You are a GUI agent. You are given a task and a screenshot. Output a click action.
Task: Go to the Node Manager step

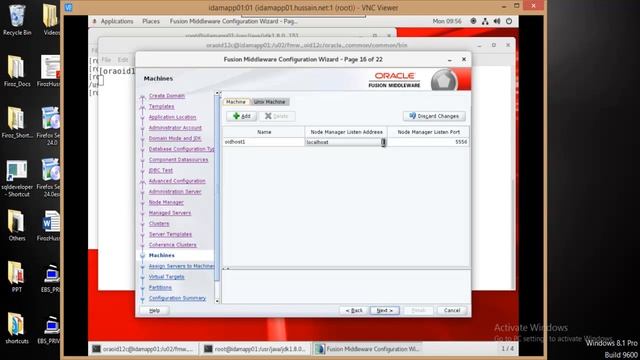tap(166, 202)
